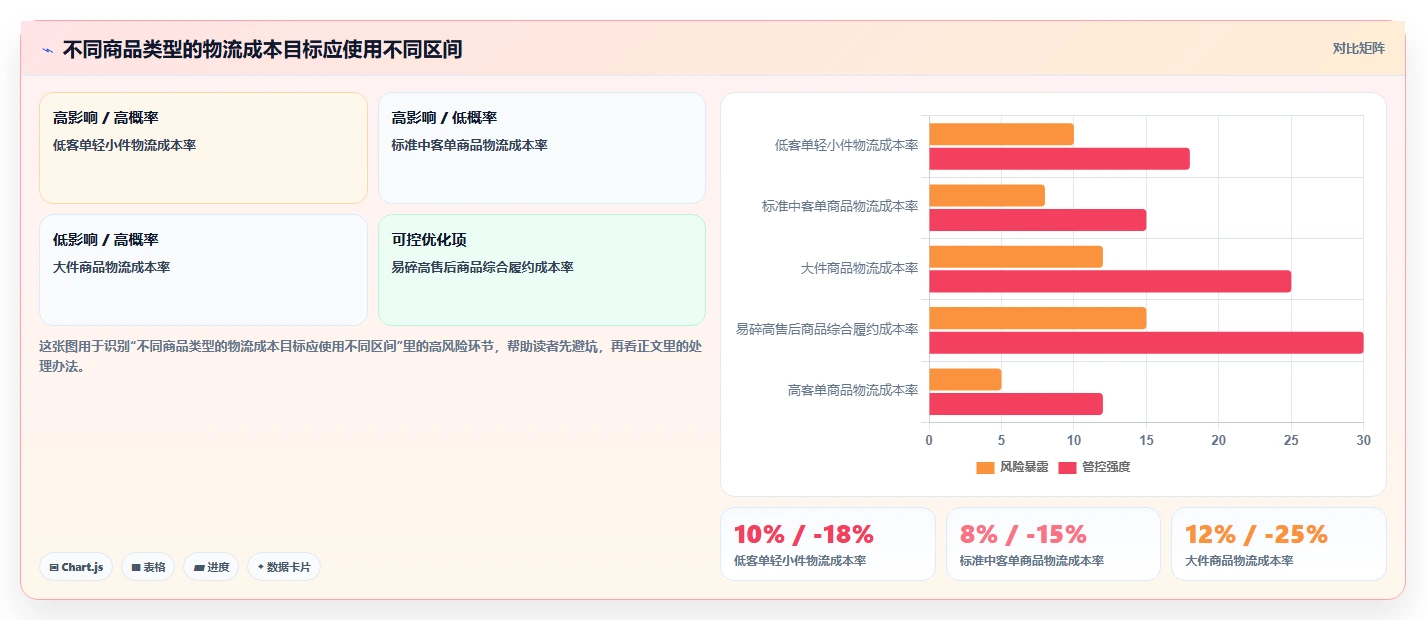Open the 可控优化项 matrix card
This screenshot has height=620, width=1426.
[x=542, y=270]
